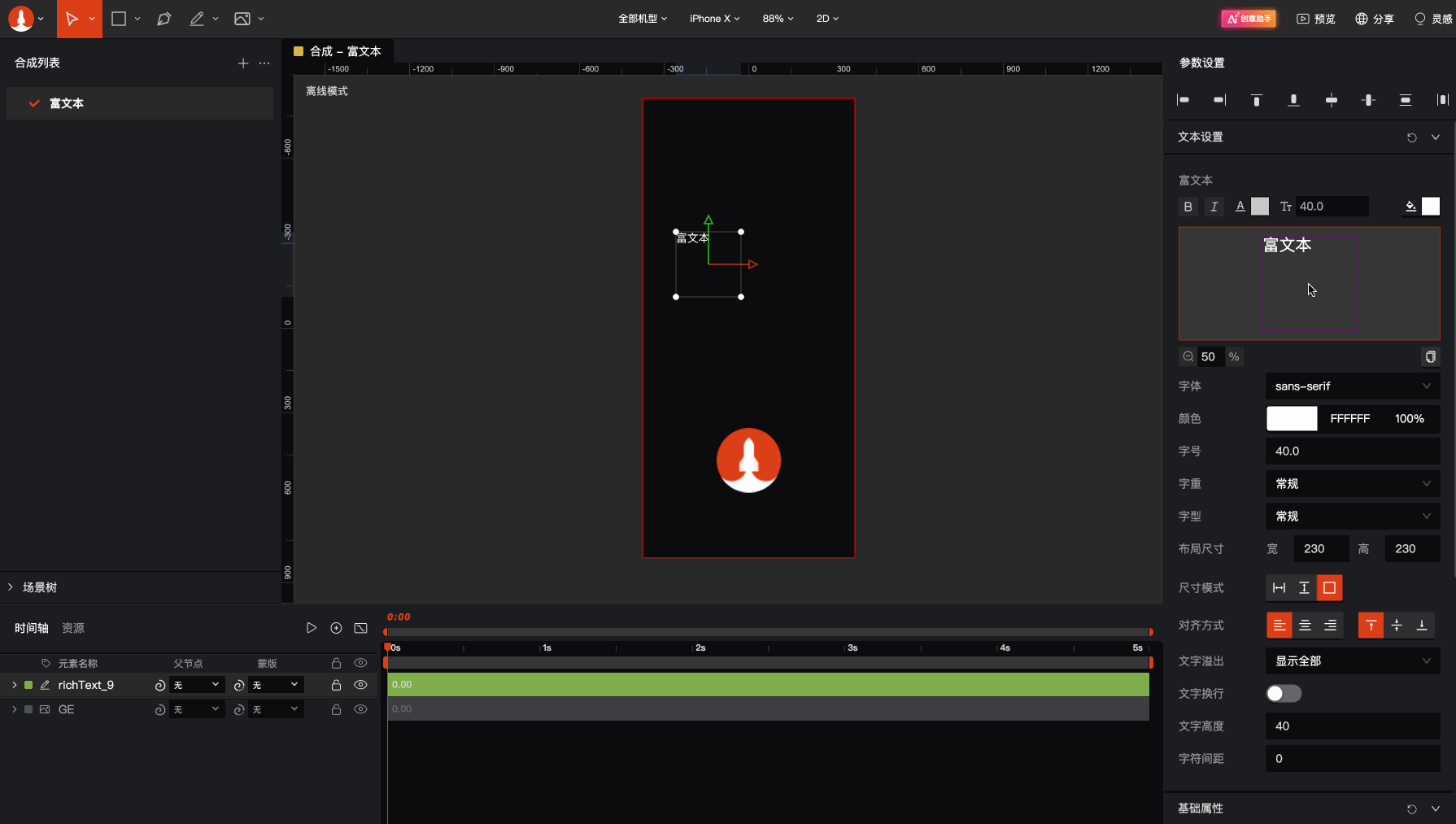Open the timeline curve editor icon
The height and width of the screenshot is (824, 1456).
361,628
